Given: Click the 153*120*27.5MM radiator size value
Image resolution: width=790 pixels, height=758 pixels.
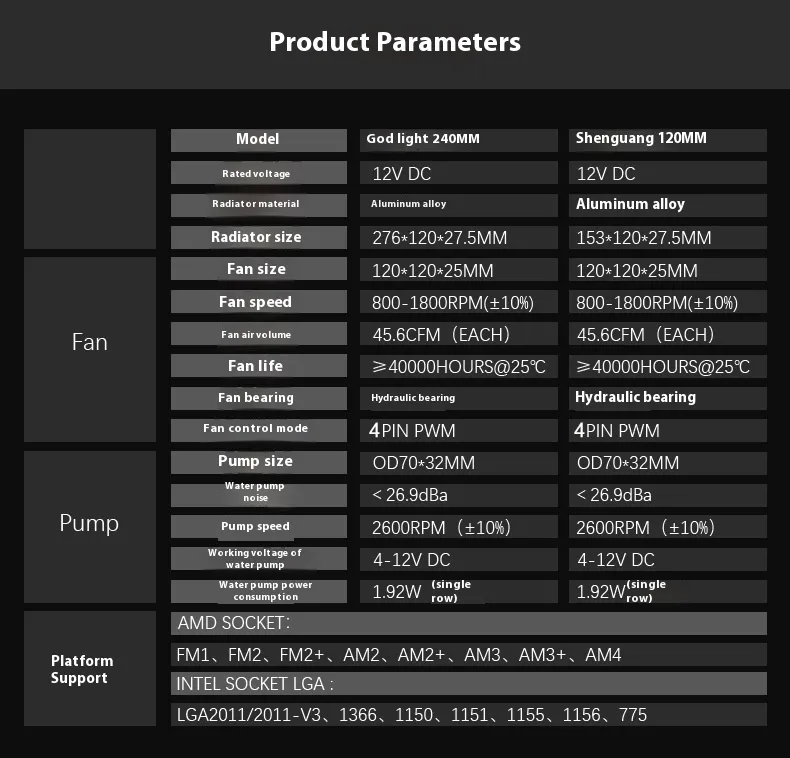Looking at the screenshot, I should (x=669, y=238).
